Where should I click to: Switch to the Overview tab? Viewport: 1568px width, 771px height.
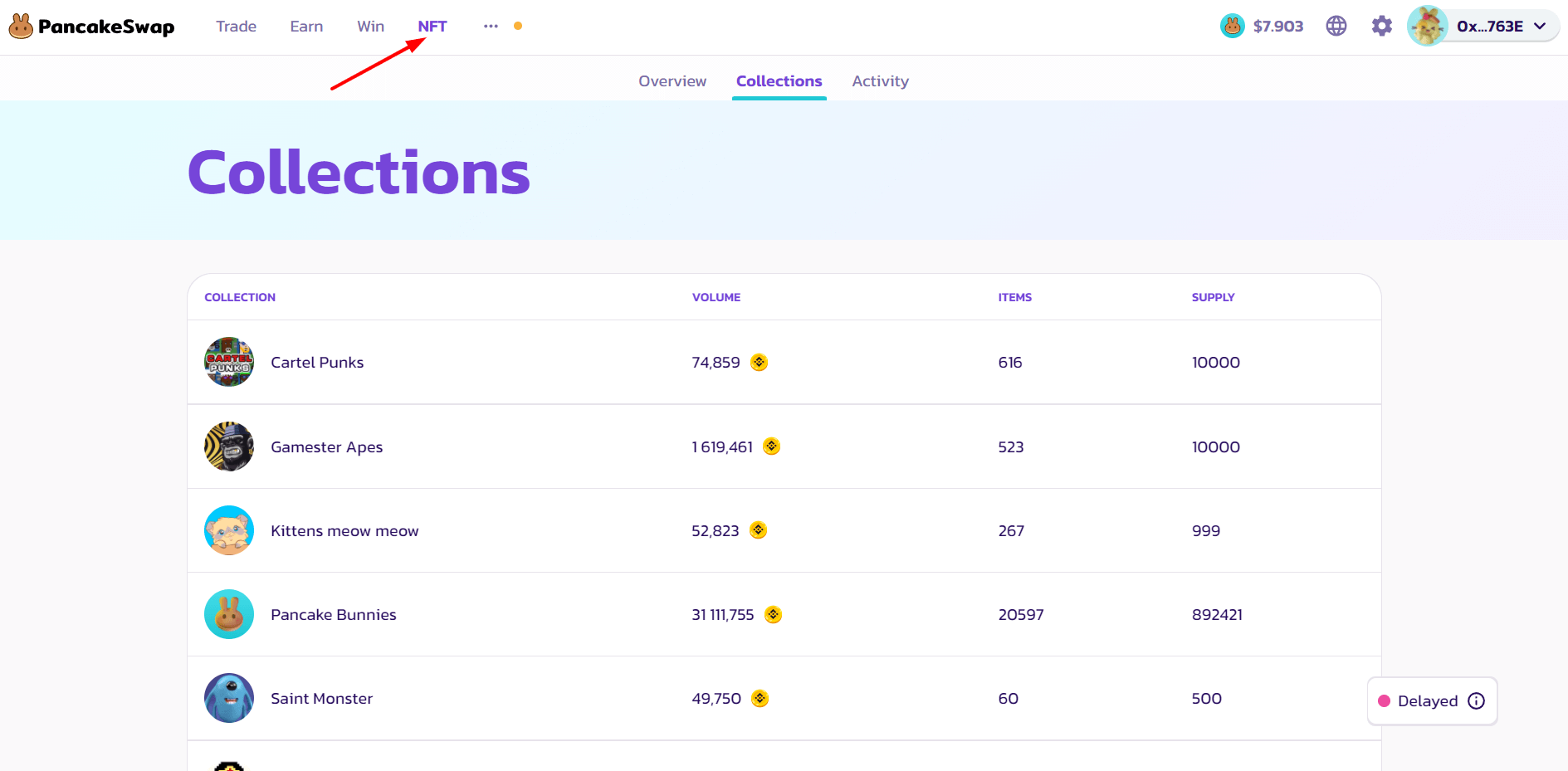click(672, 81)
